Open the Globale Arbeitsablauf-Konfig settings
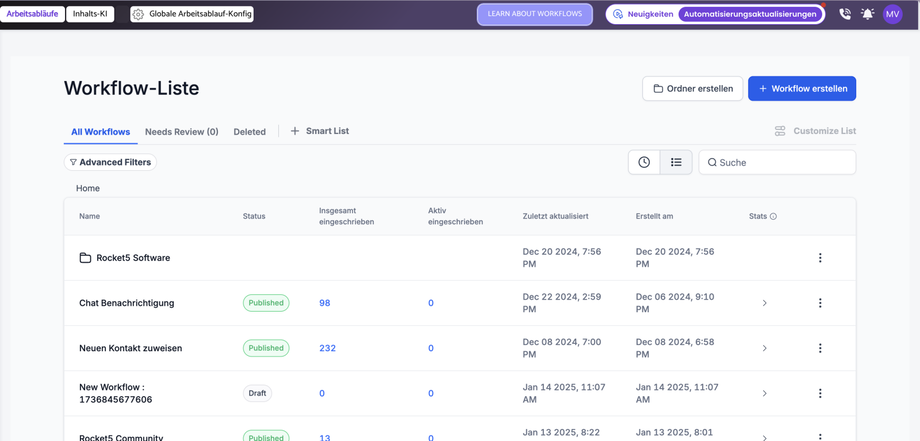Viewport: 920px width, 441px height. point(192,14)
